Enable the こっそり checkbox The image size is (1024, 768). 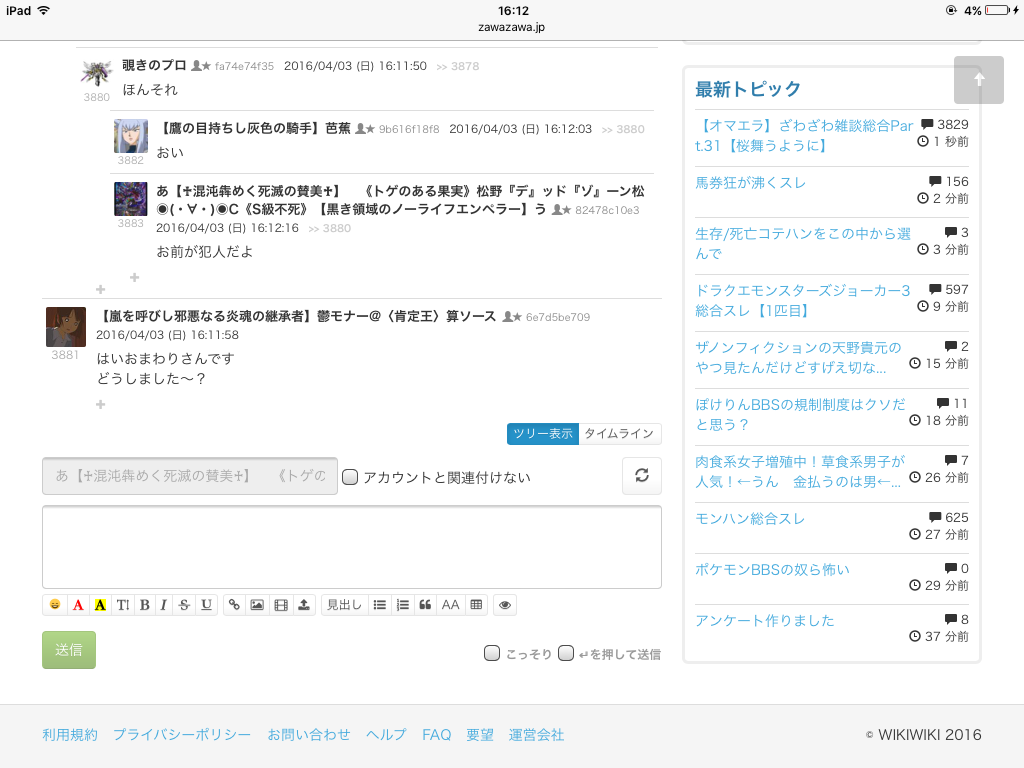click(492, 653)
